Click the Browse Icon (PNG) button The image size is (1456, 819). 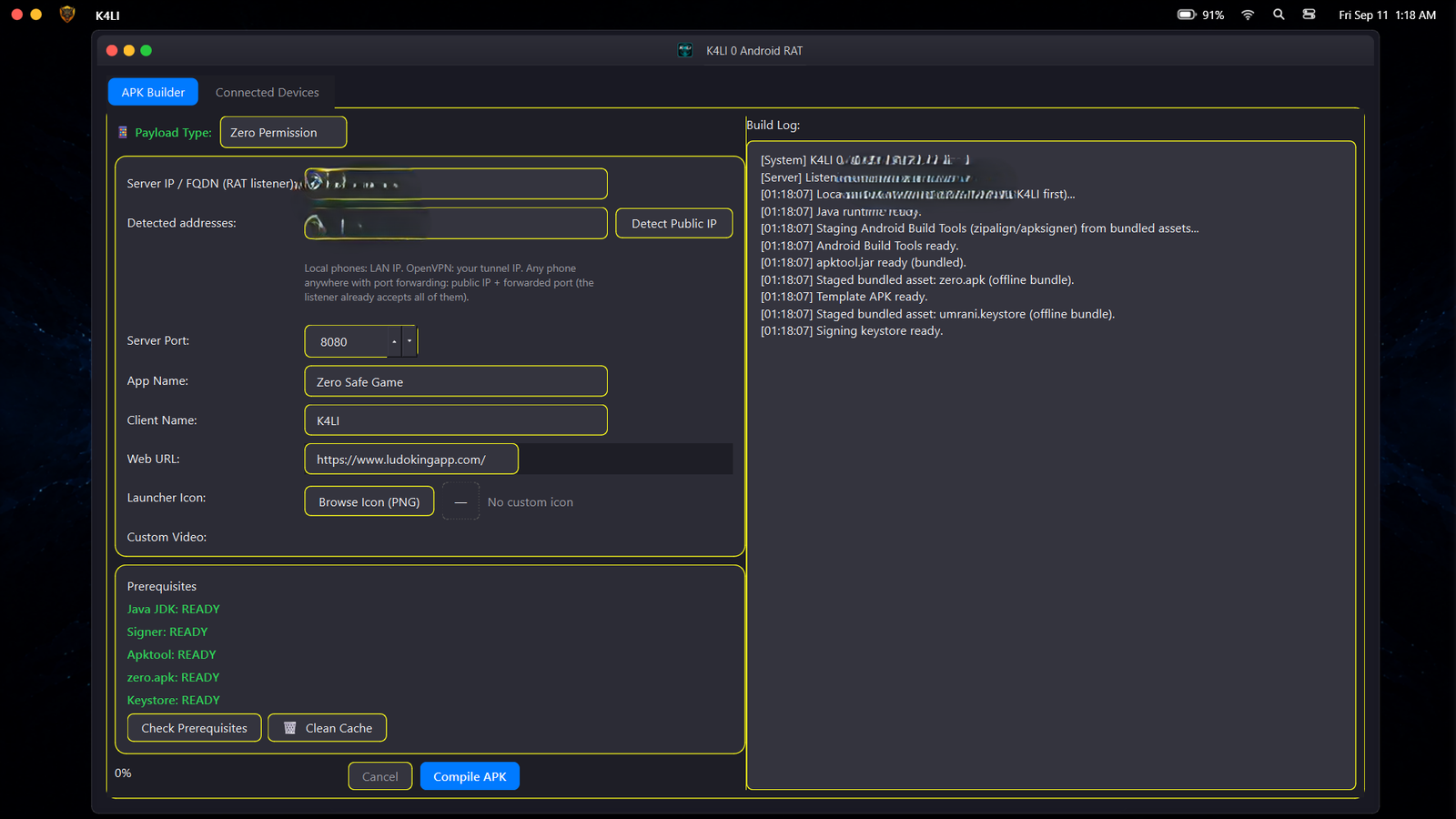point(369,501)
